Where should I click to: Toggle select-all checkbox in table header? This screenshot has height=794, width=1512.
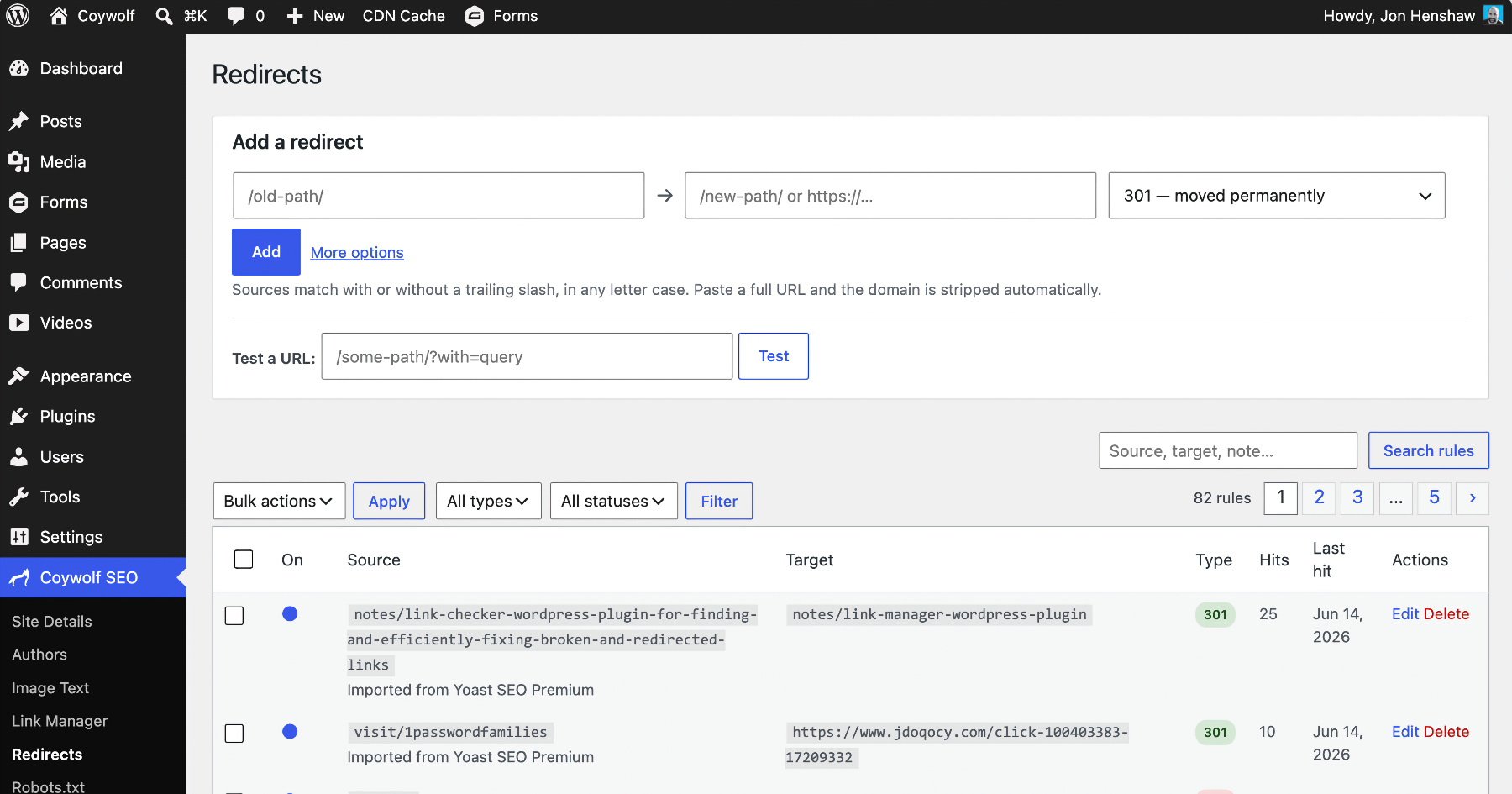coord(244,560)
